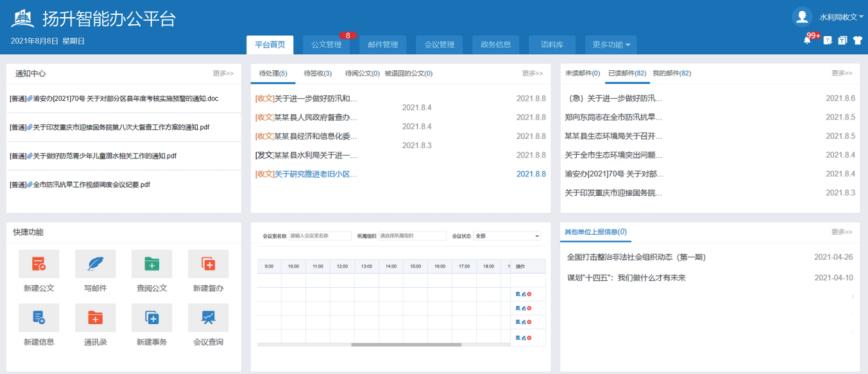Click 更多>> in the 通知中心 panel
This screenshot has height=374, width=868.
click(223, 73)
